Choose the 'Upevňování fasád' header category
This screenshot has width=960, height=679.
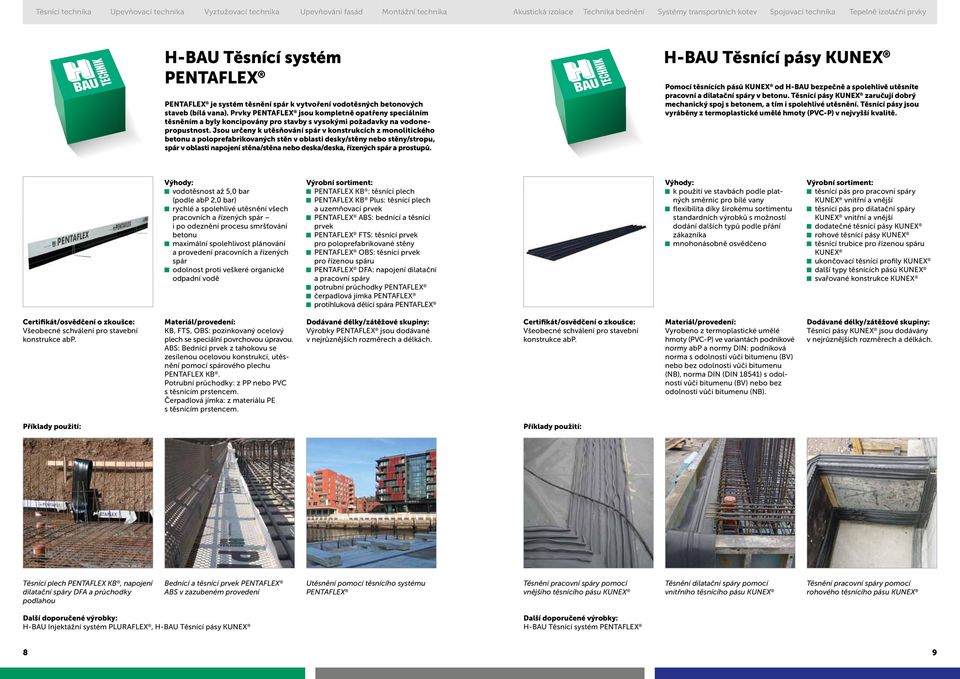click(x=331, y=12)
